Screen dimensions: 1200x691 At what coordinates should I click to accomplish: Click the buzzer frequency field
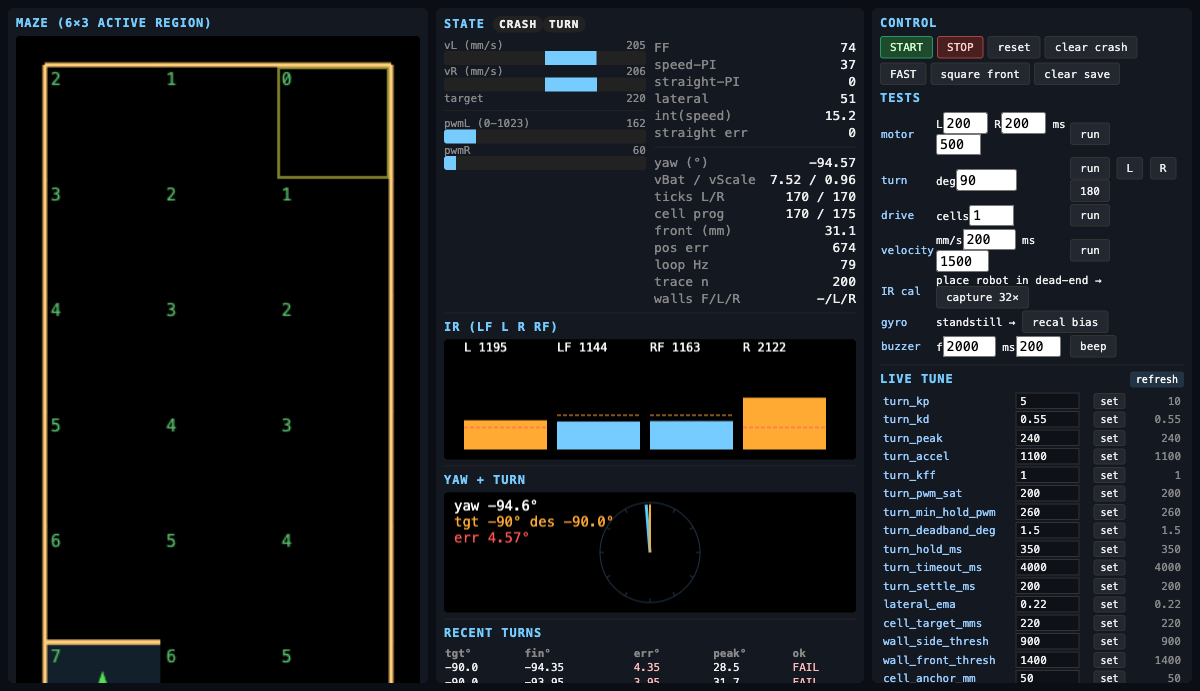970,346
